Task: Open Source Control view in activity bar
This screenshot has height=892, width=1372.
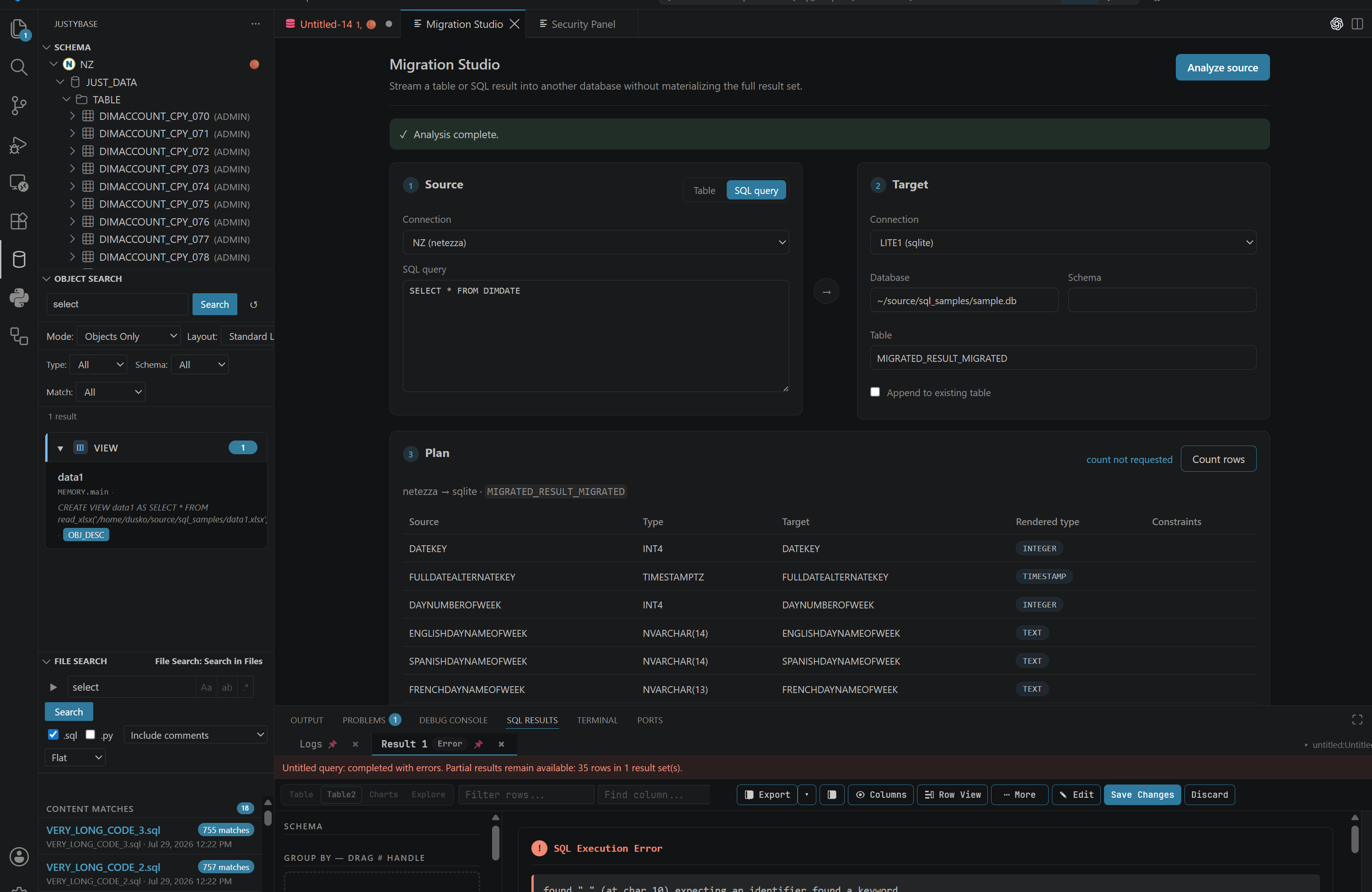Action: tap(18, 106)
